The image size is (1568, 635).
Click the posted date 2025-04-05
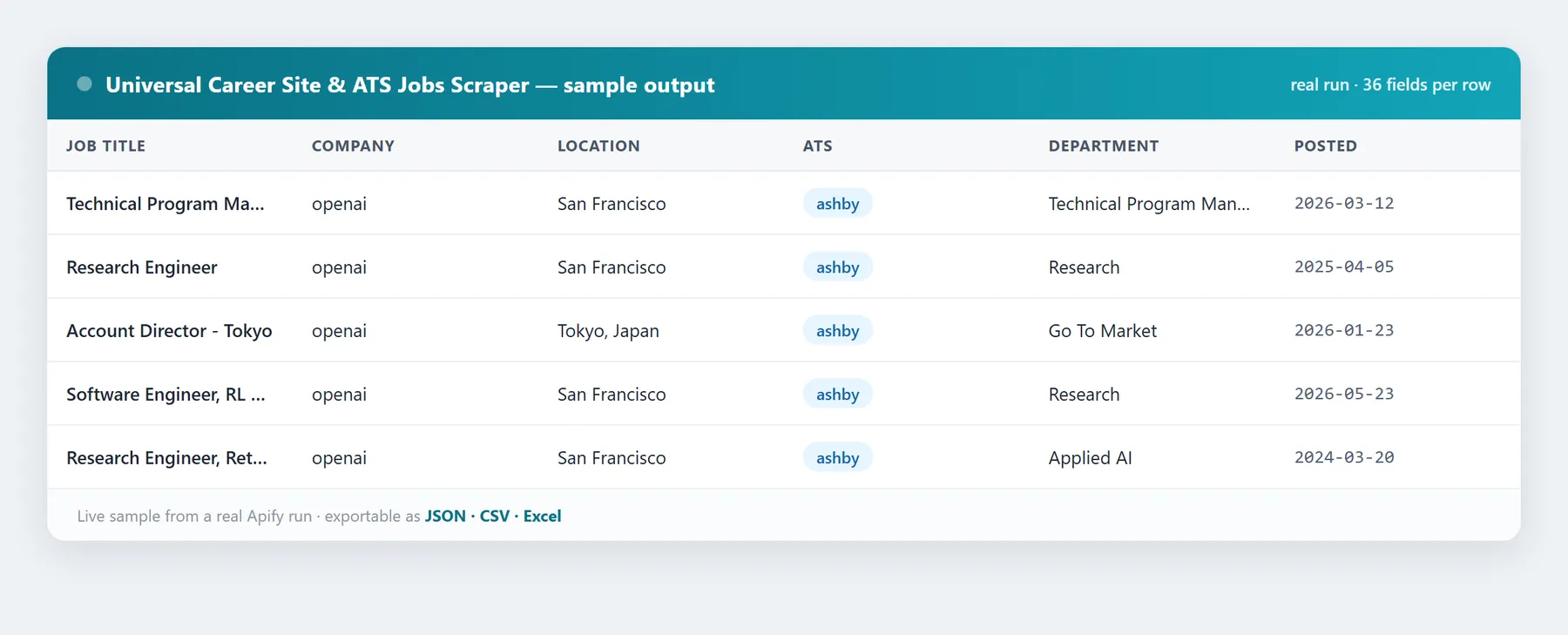pyautogui.click(x=1344, y=267)
